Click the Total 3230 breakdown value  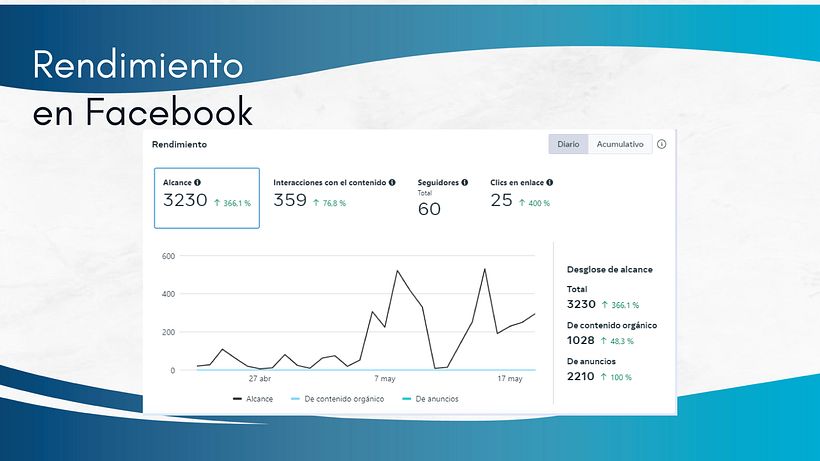[581, 304]
